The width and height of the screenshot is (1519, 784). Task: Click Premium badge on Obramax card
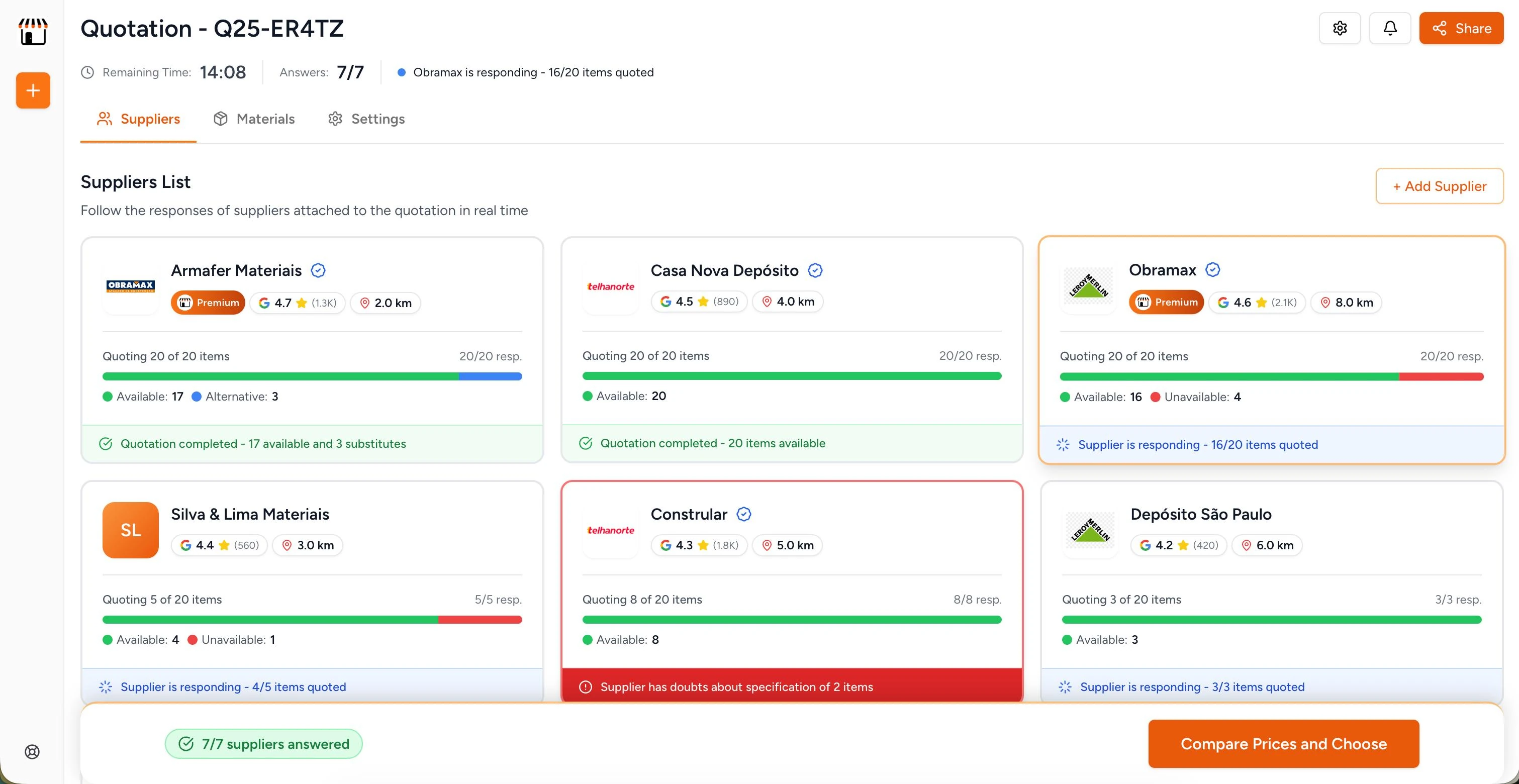point(1166,303)
